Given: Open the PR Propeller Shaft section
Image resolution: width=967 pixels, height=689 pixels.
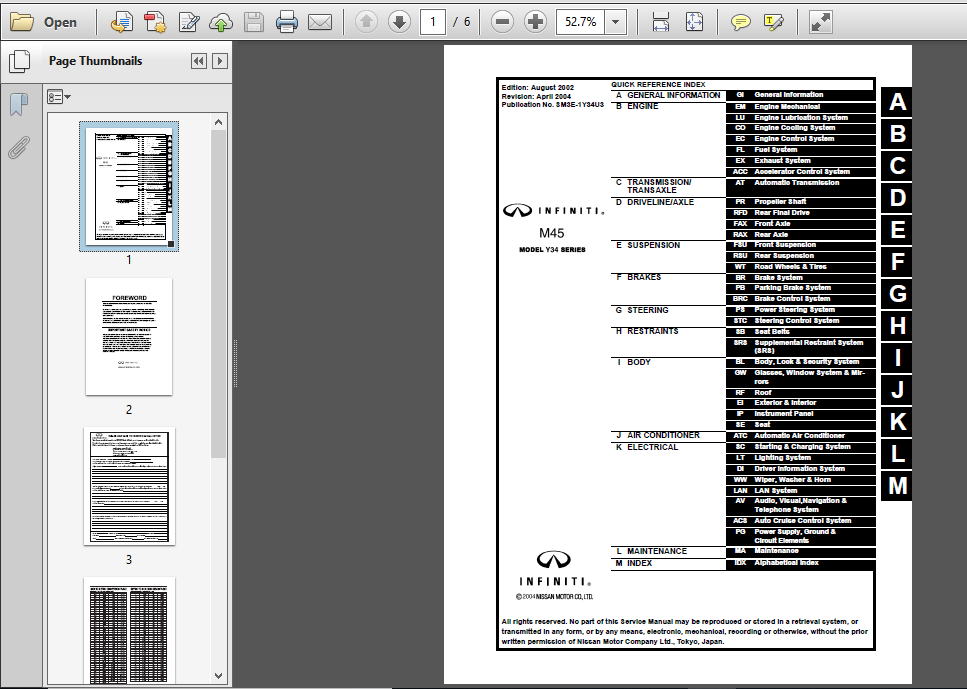Looking at the screenshot, I should [x=800, y=202].
